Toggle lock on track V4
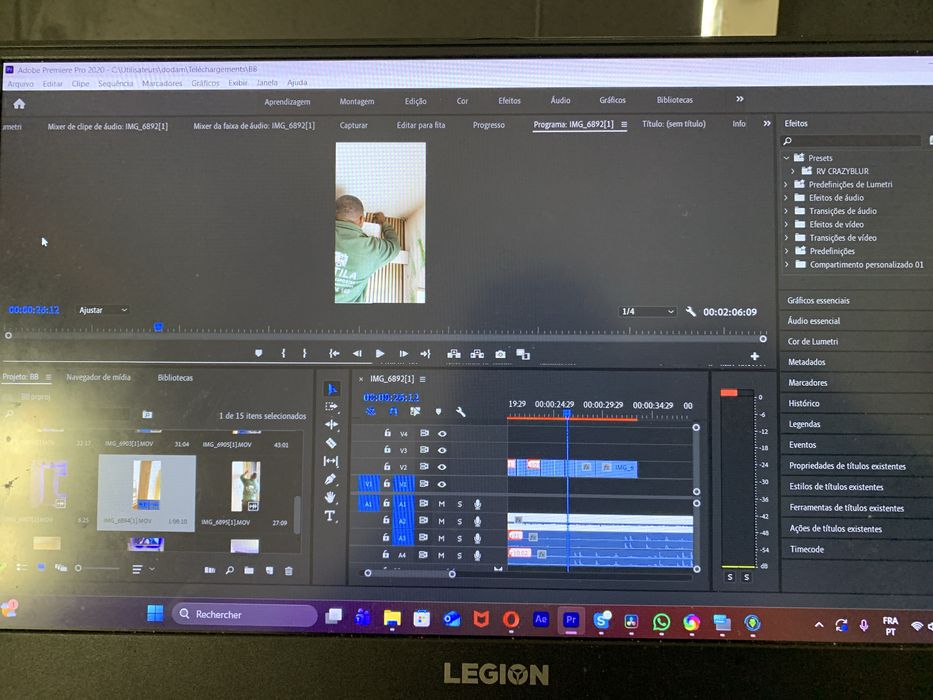Image resolution: width=933 pixels, height=700 pixels. (x=387, y=433)
